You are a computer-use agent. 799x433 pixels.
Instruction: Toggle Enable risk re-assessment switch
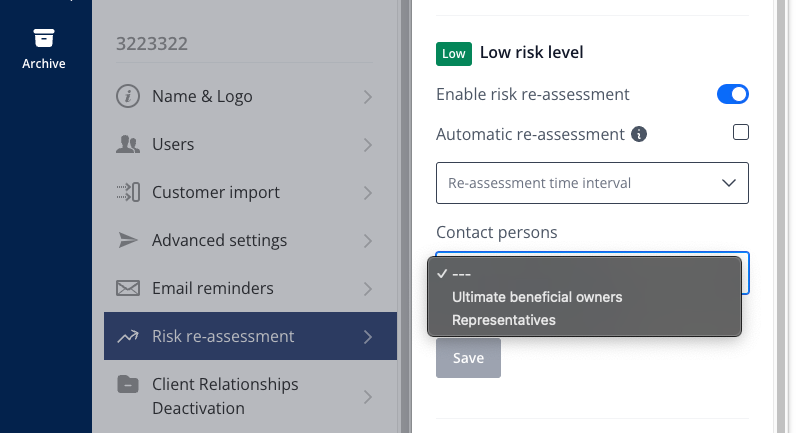pyautogui.click(x=733, y=94)
